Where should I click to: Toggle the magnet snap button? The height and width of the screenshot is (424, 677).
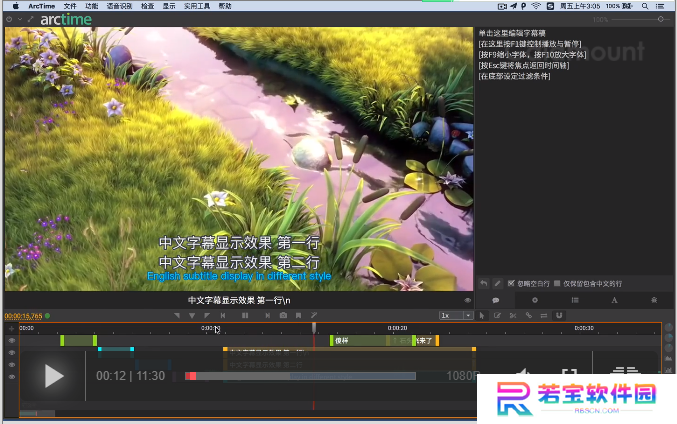(x=559, y=316)
